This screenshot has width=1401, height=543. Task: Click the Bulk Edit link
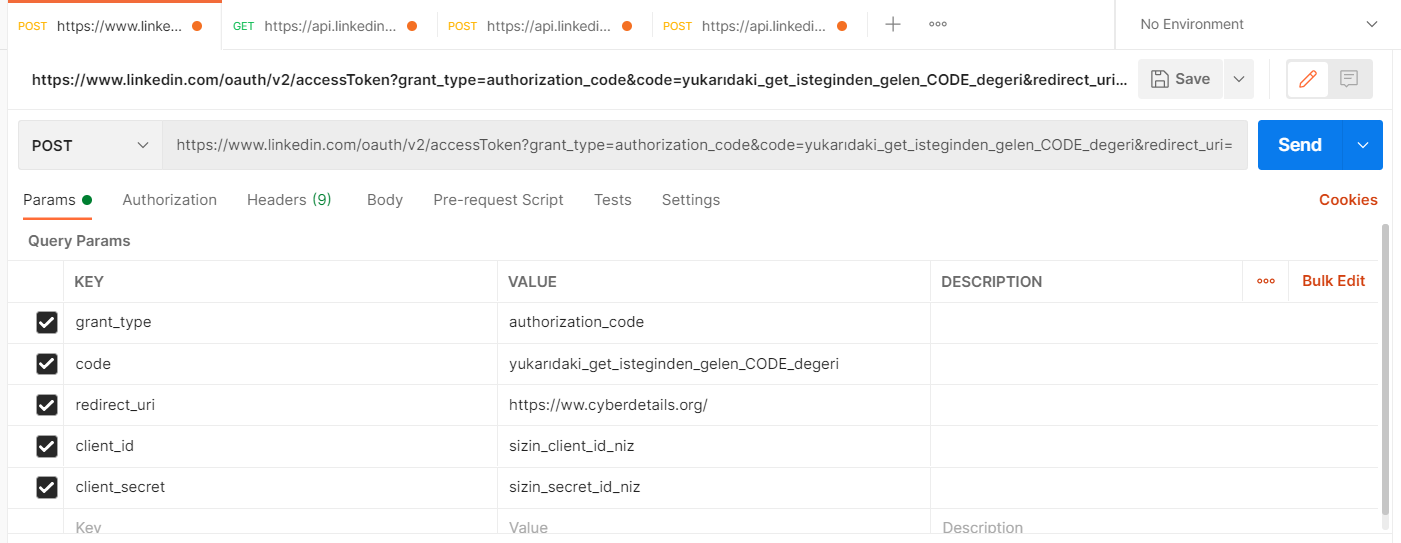(x=1333, y=281)
